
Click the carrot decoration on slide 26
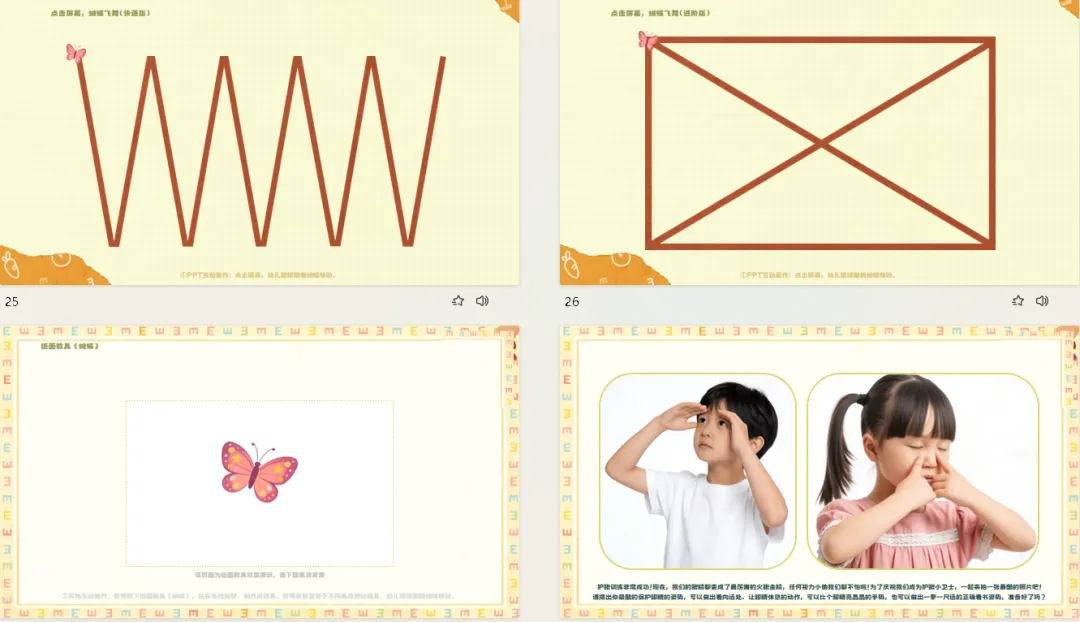[572, 265]
